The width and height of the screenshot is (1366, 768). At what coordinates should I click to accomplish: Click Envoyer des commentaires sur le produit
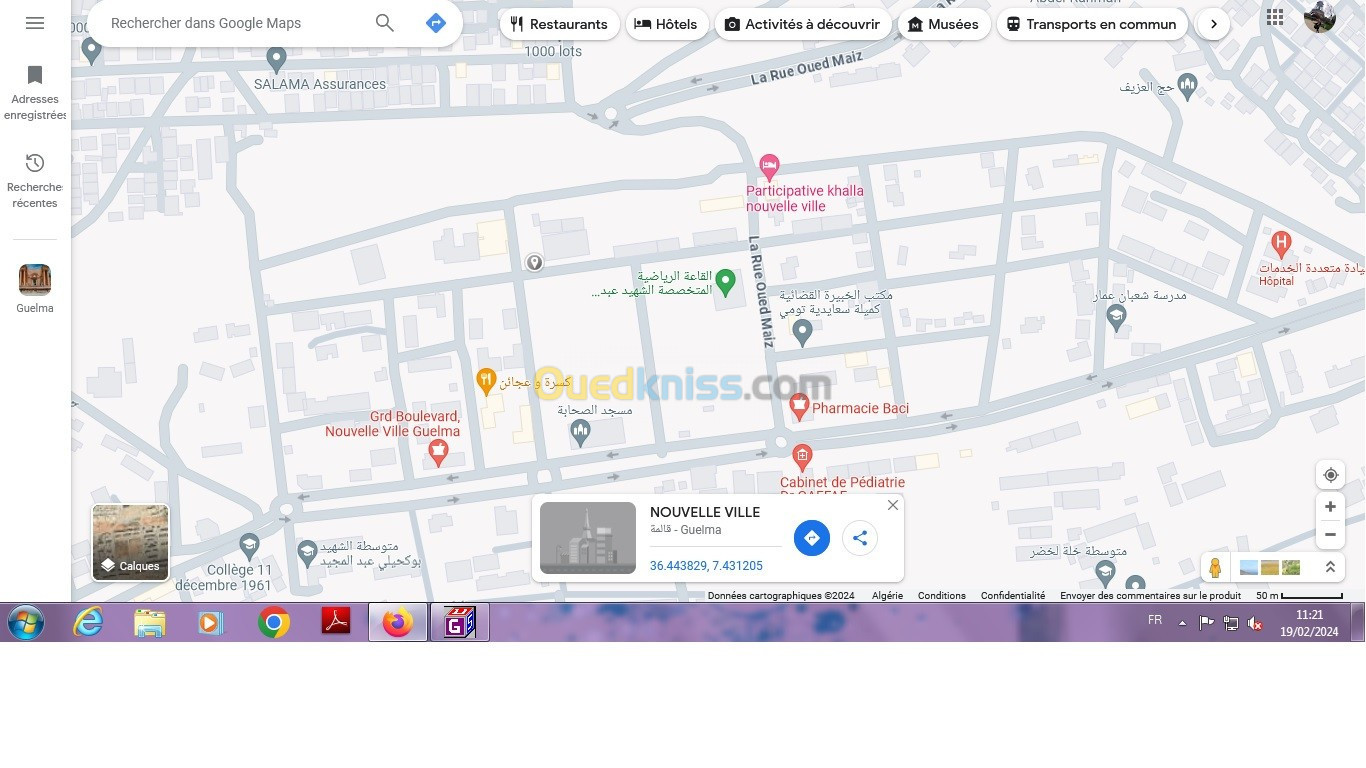coord(1150,595)
